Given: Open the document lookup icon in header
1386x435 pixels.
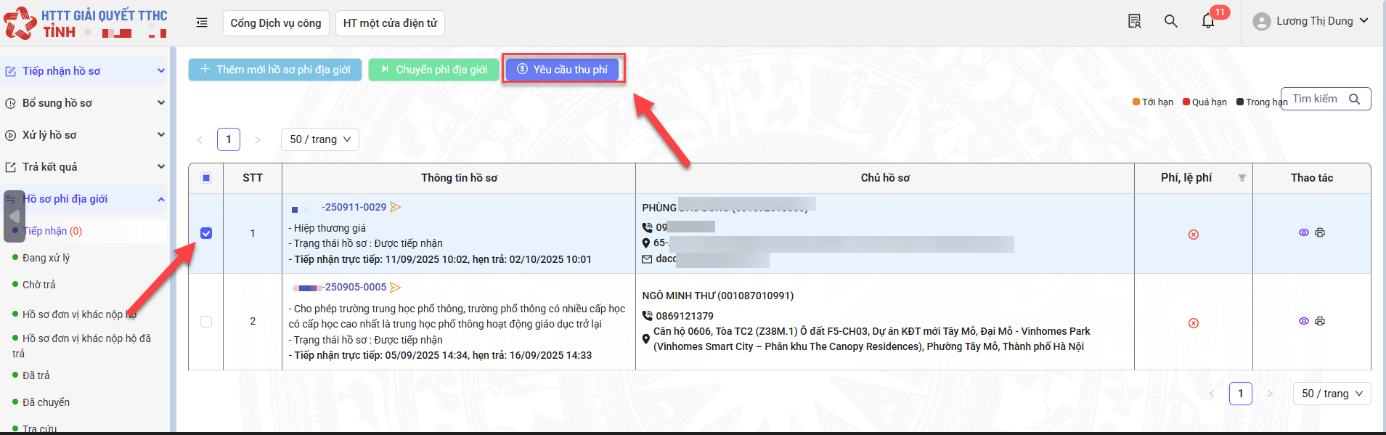Looking at the screenshot, I should 1134,22.
